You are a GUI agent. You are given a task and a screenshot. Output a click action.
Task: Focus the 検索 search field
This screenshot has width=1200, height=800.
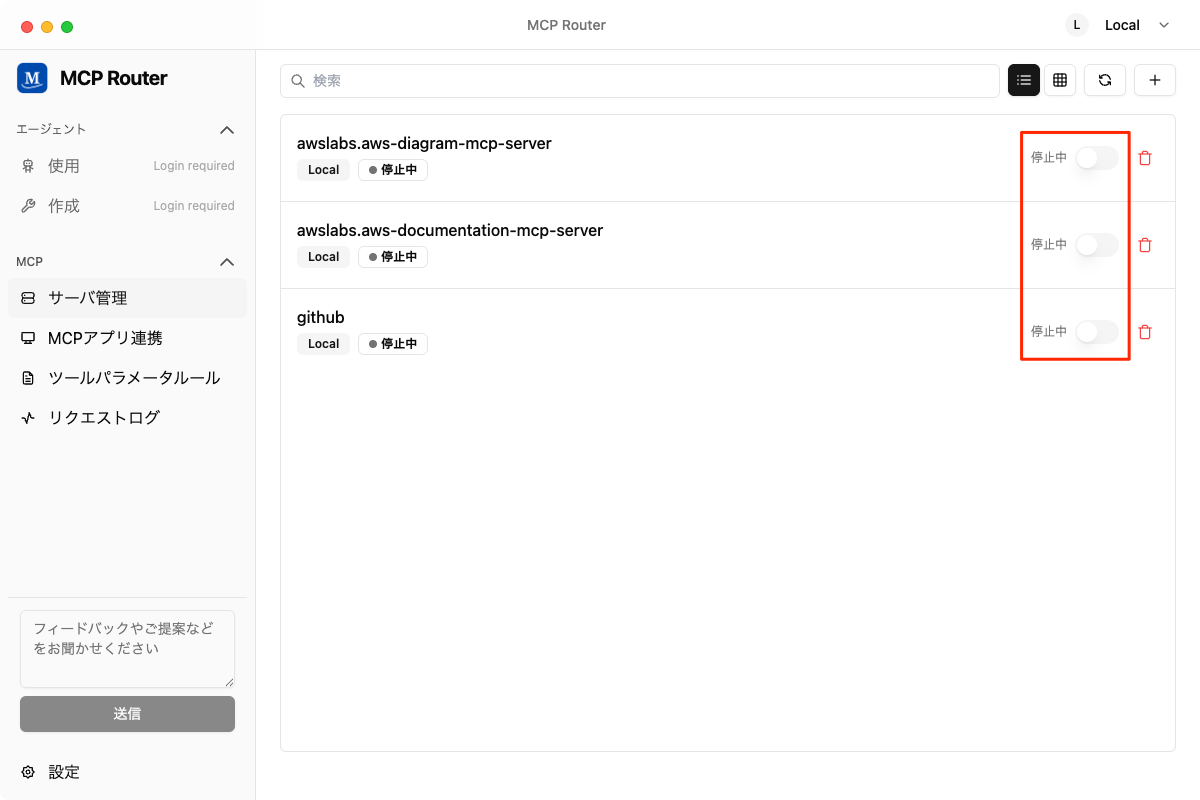tap(640, 81)
